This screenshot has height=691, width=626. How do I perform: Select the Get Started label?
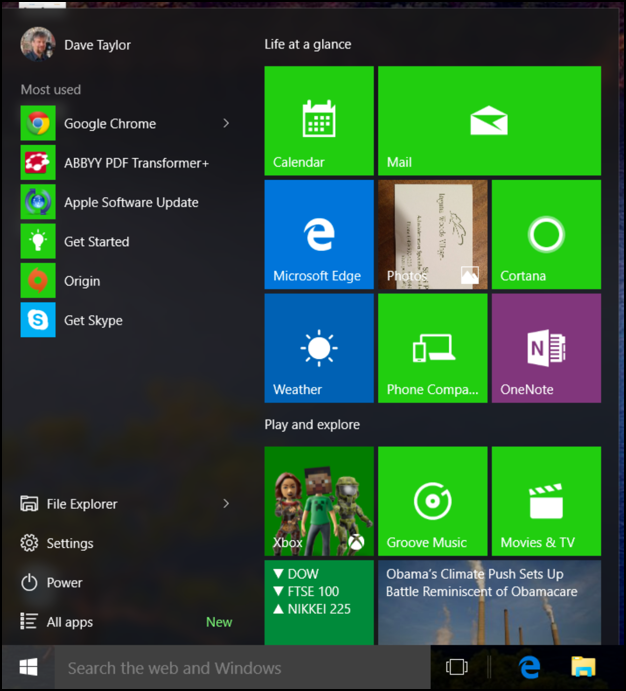tap(97, 242)
